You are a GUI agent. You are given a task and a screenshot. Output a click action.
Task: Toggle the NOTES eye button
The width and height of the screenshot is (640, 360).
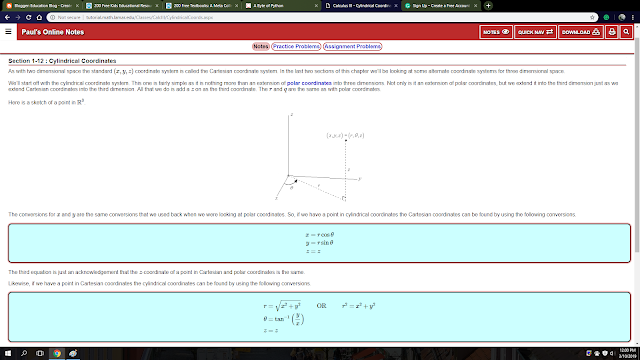(496, 32)
